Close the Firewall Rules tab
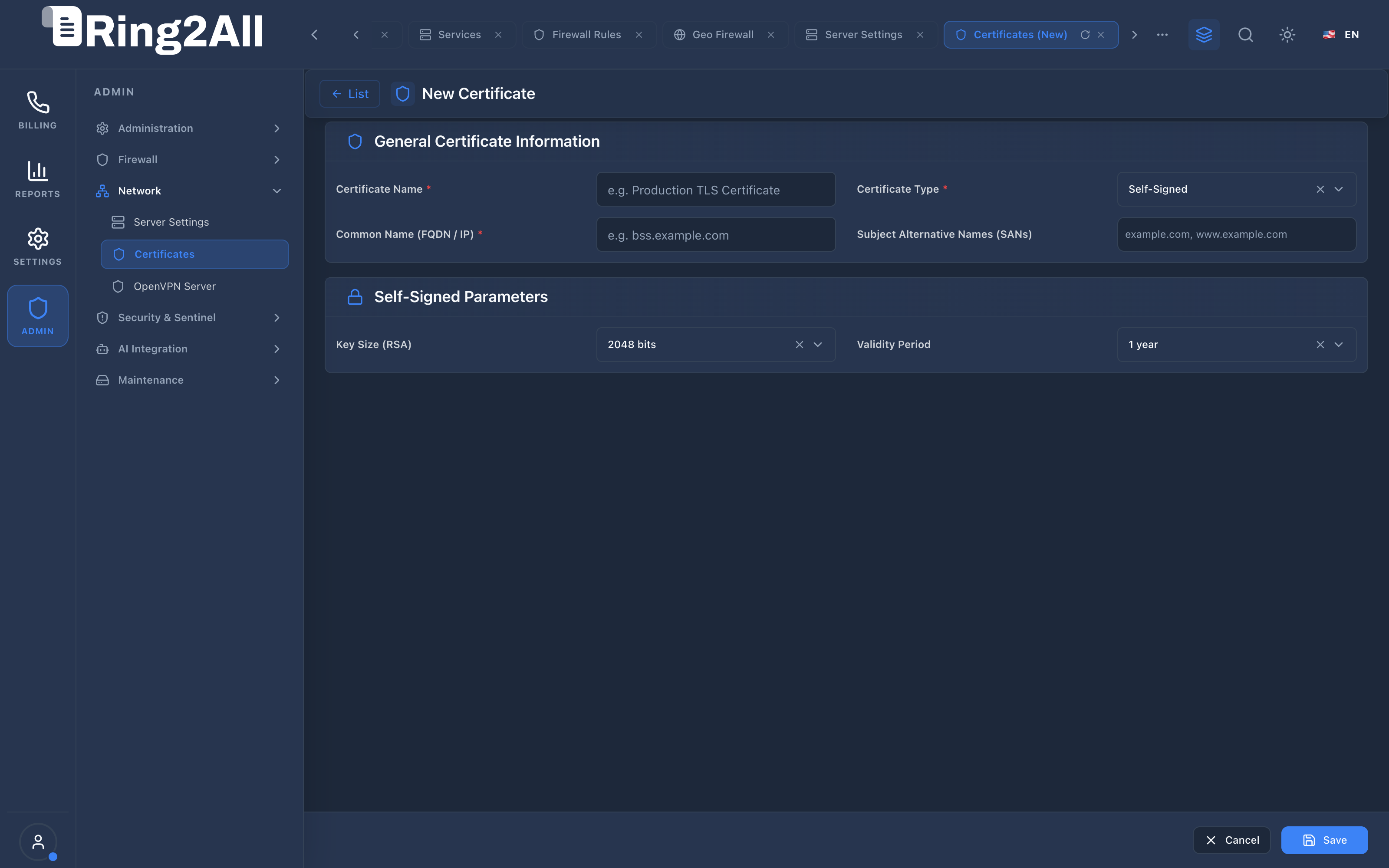This screenshot has height=868, width=1389. (639, 34)
